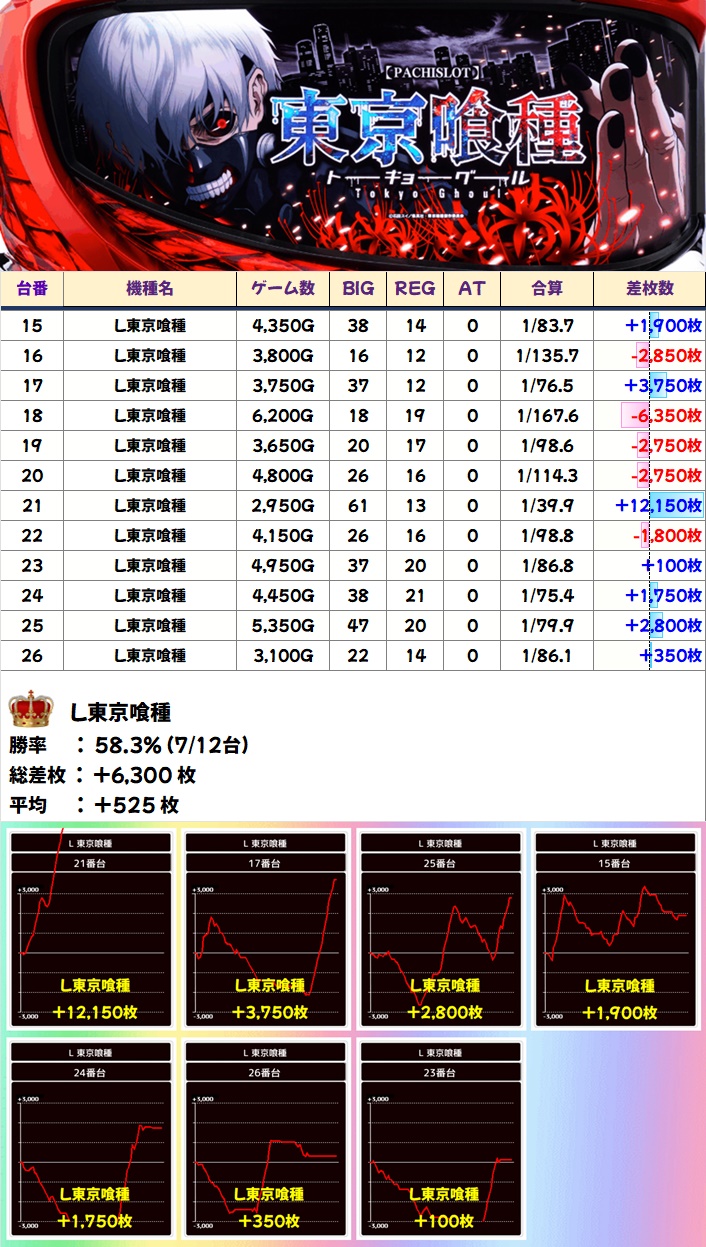Click the 総差枚 +6,300枚 line
This screenshot has height=1247, width=706.
102,775
